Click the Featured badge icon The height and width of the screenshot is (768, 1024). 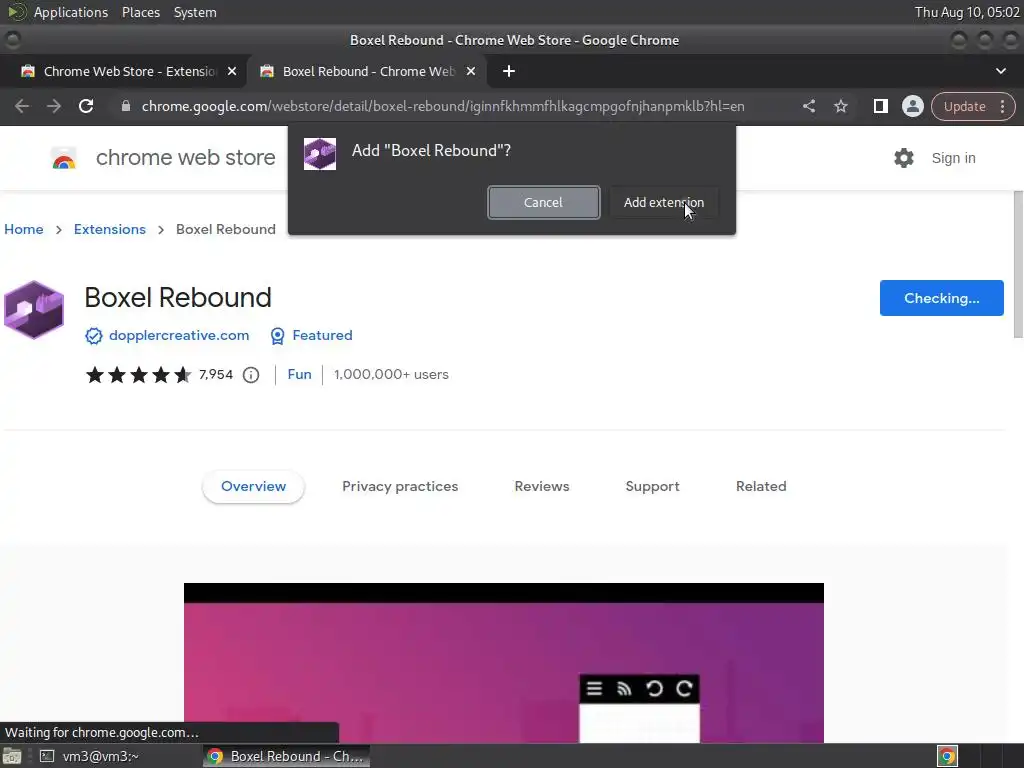(278, 336)
